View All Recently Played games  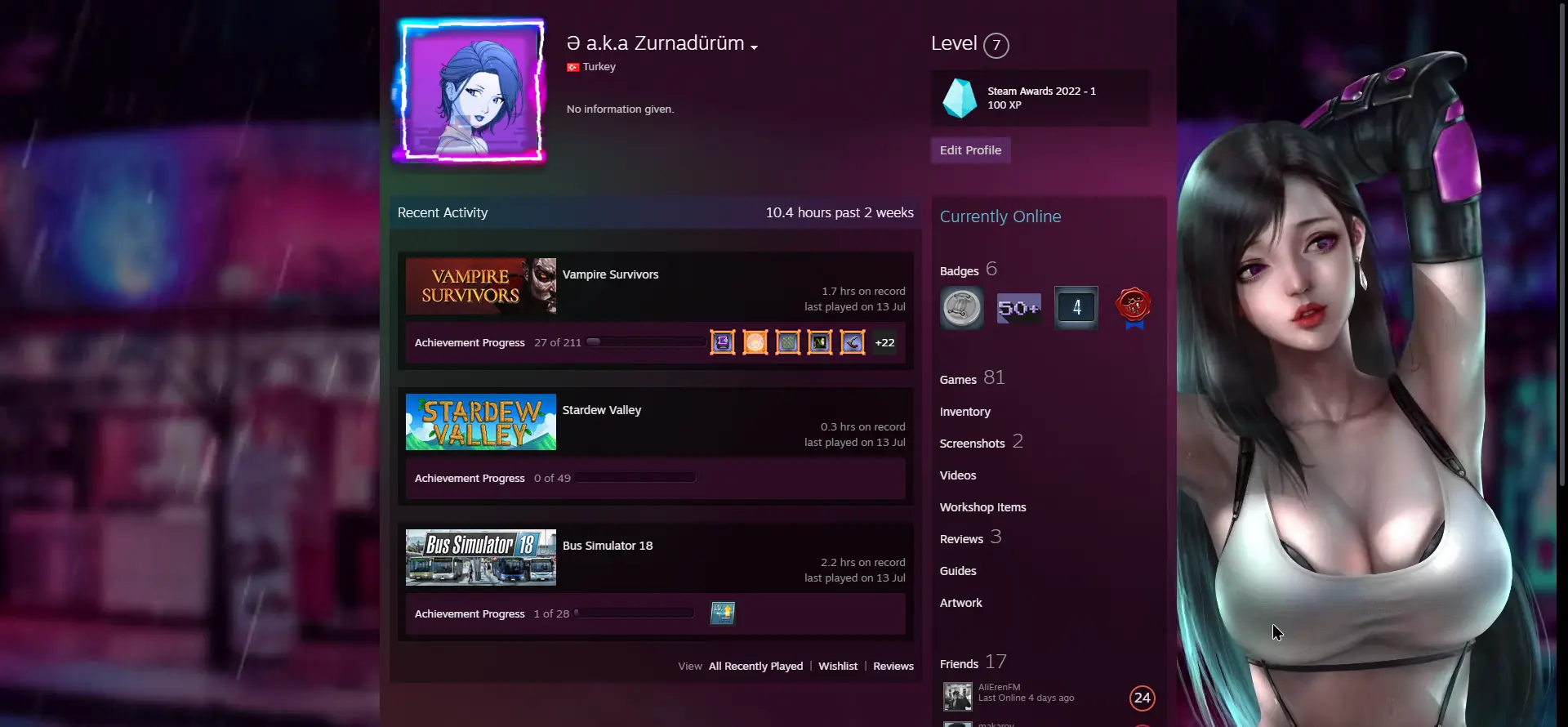(x=756, y=667)
